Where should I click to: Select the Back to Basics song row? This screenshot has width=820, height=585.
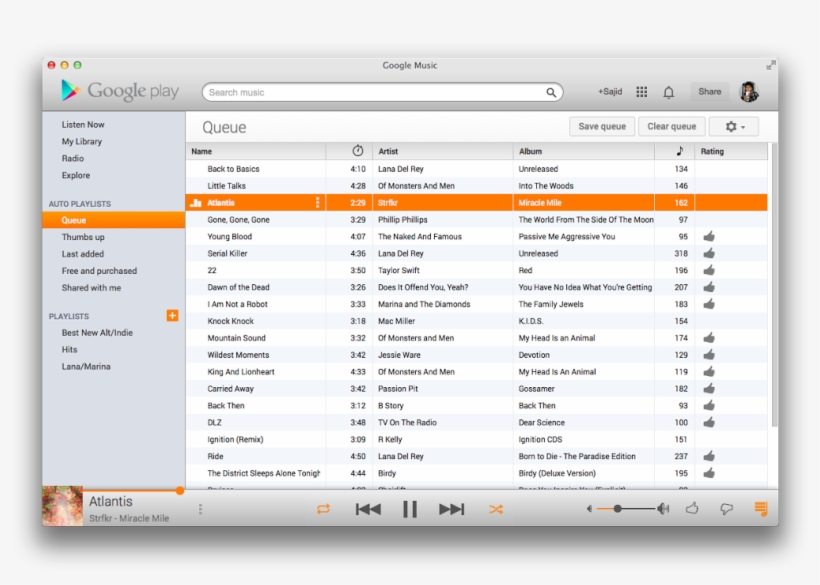tap(476, 169)
